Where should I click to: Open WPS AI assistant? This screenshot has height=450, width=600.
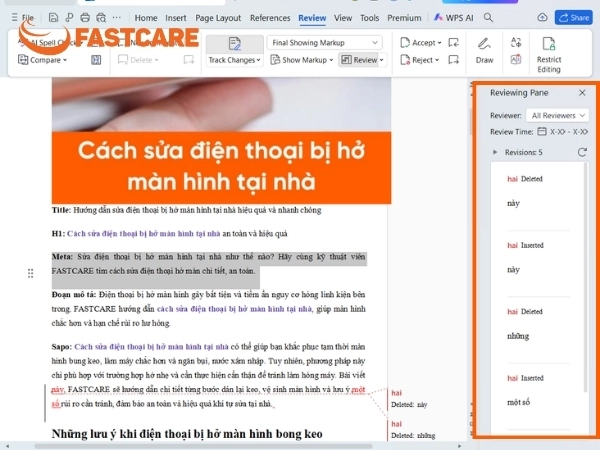pos(453,18)
